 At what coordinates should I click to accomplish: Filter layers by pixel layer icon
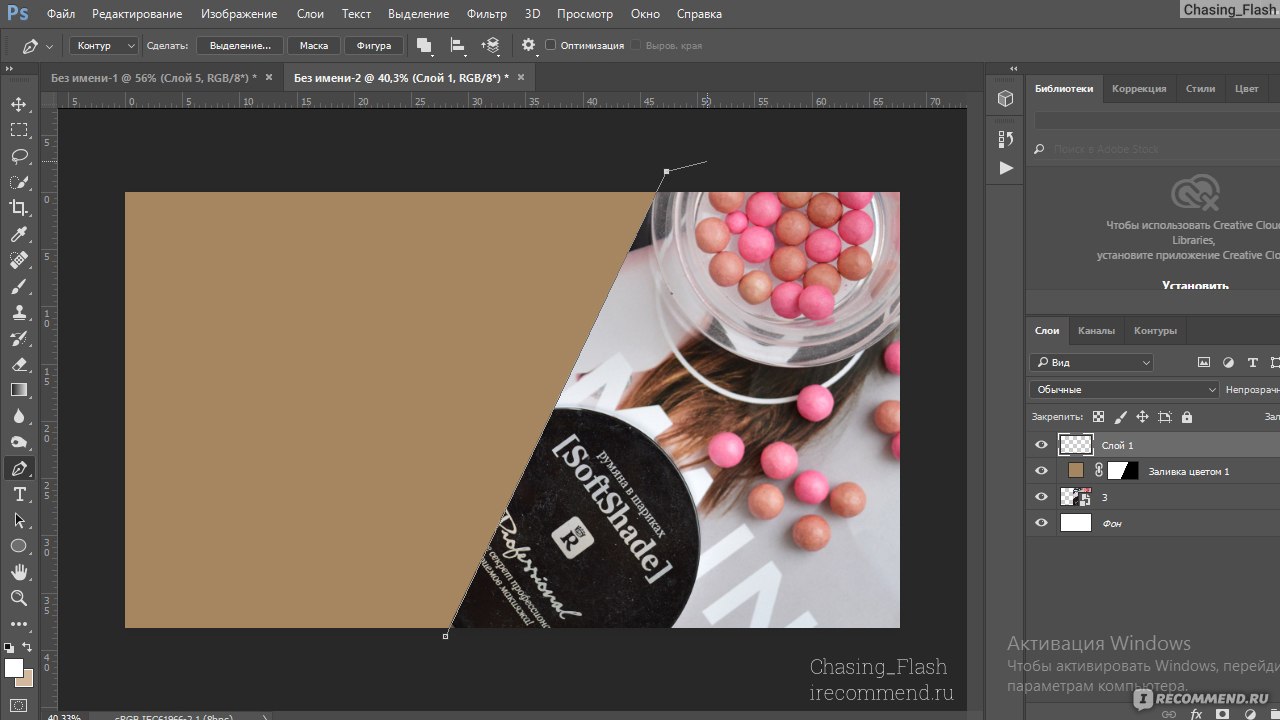point(1204,363)
